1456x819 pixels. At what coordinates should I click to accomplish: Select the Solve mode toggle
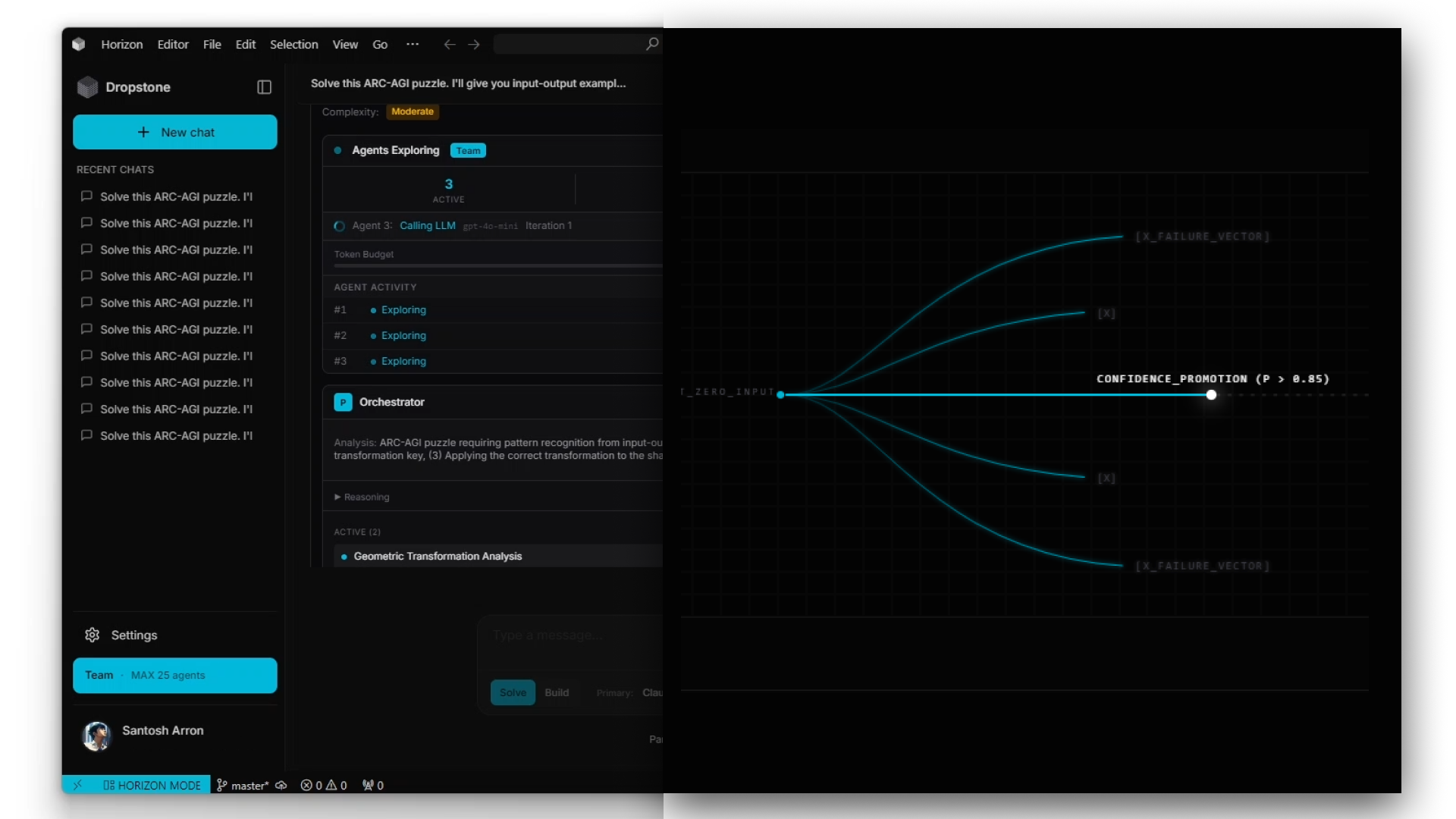point(513,692)
